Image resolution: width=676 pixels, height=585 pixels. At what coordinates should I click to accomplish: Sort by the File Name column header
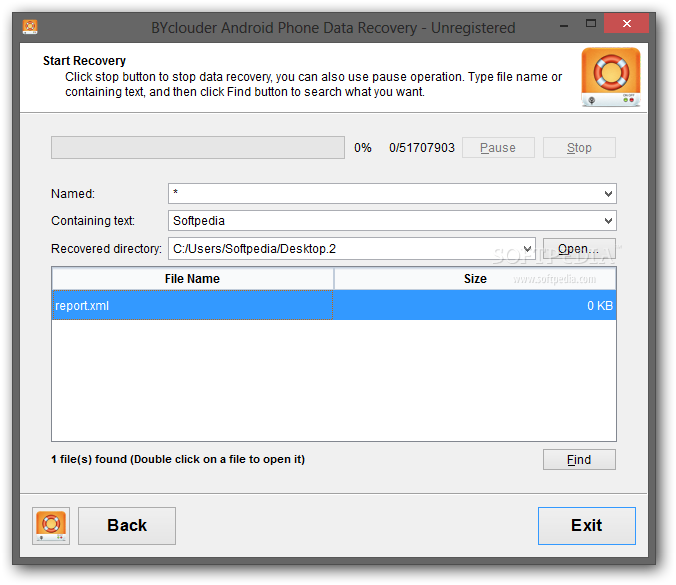point(192,279)
